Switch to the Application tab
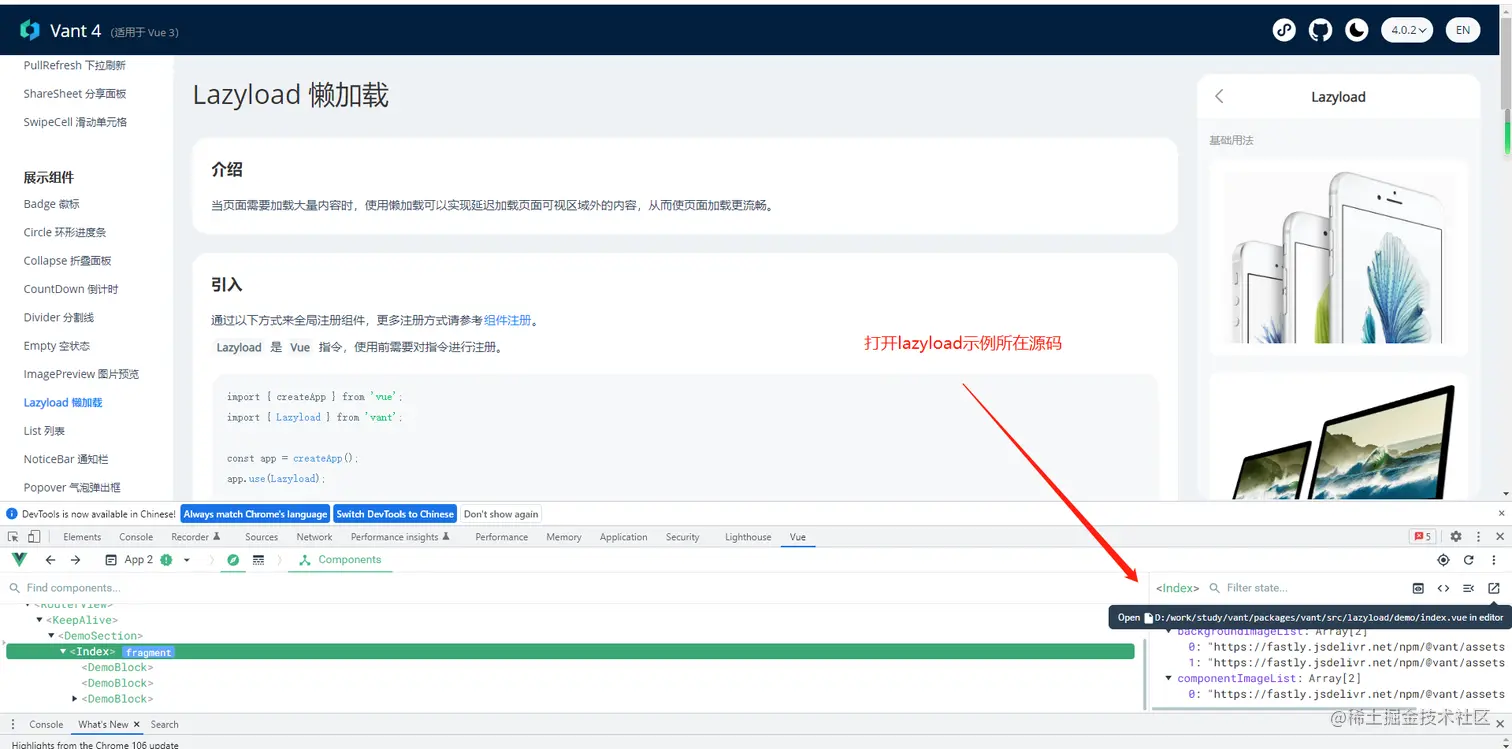Viewport: 1512px width, 749px height. tap(623, 537)
